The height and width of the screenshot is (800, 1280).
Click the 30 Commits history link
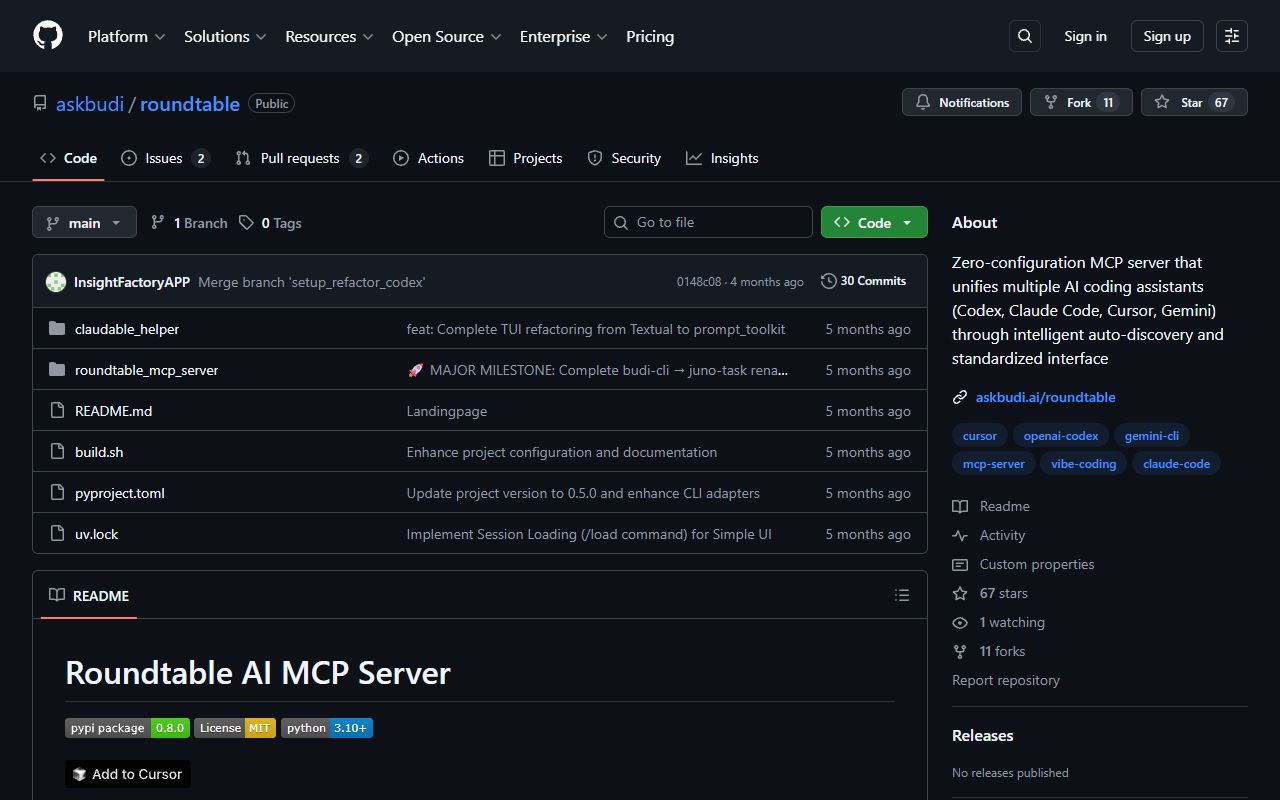click(x=863, y=281)
